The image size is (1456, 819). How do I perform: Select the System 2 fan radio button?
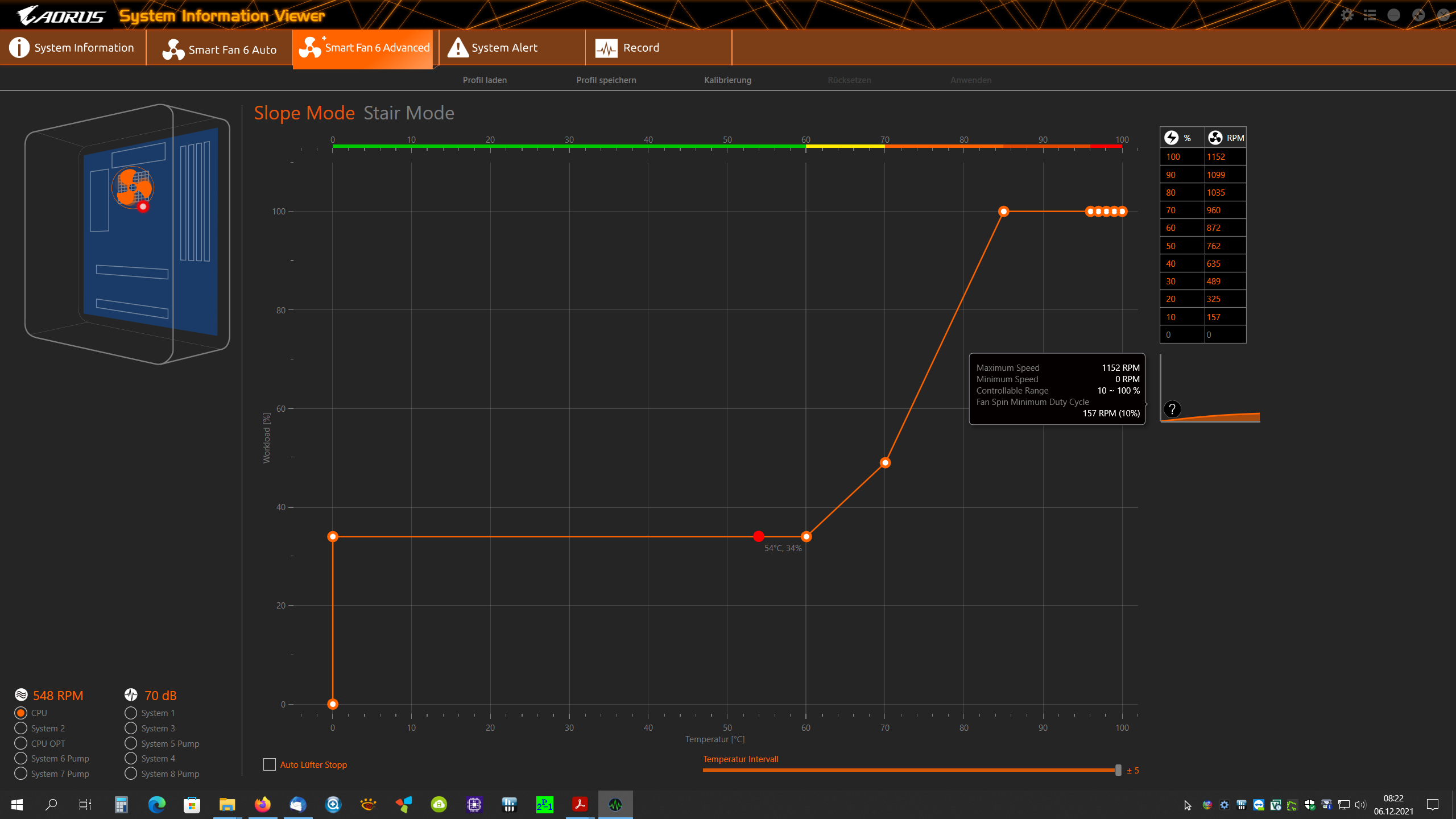pyautogui.click(x=21, y=728)
